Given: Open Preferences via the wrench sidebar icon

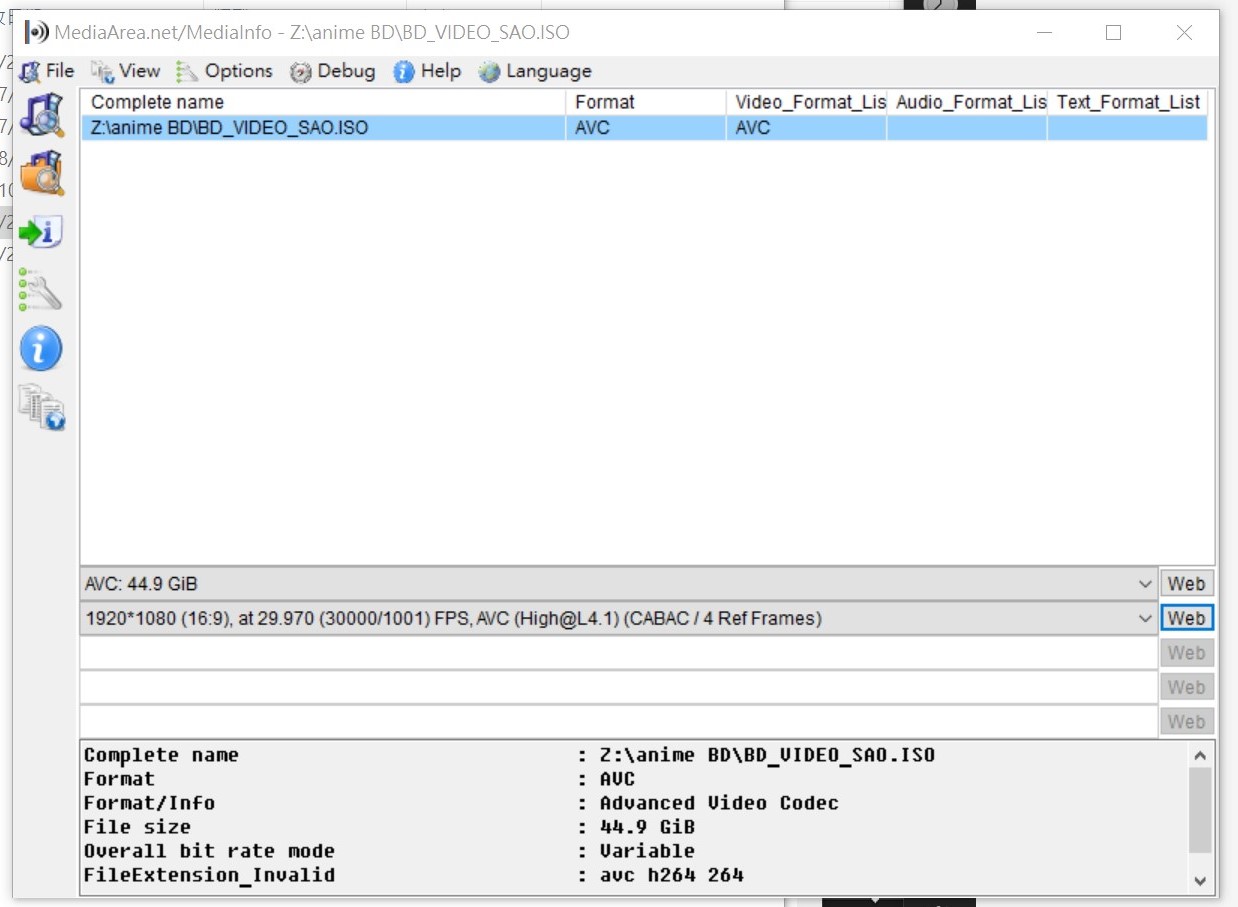Looking at the screenshot, I should tap(41, 290).
